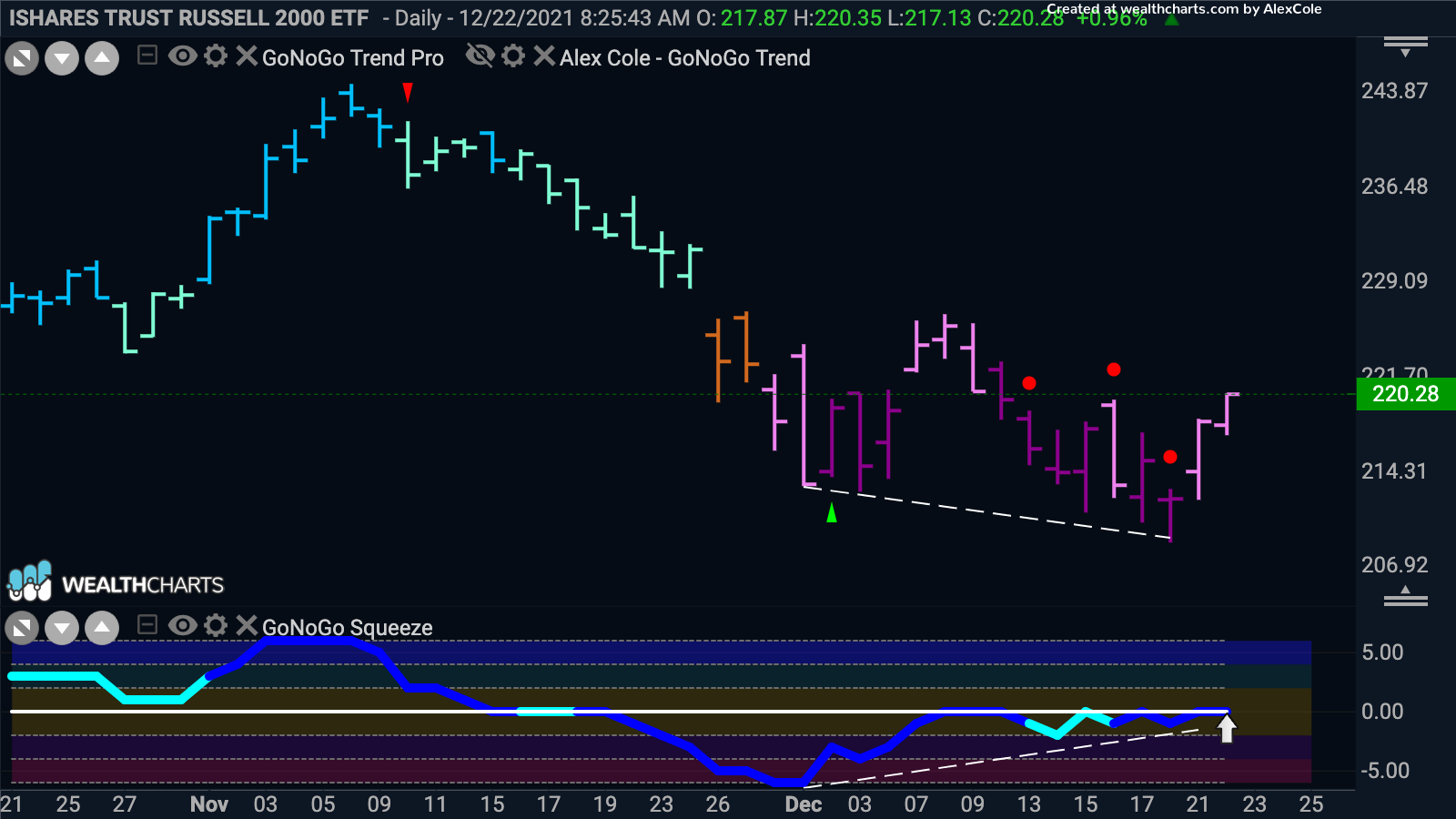Image resolution: width=1456 pixels, height=819 pixels.
Task: Click the GoNoGo Squeeze label
Action: [x=348, y=628]
